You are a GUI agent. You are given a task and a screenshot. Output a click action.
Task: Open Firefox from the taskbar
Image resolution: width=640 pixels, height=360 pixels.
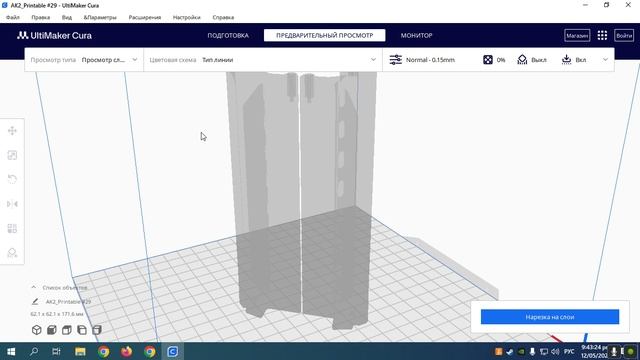127,351
